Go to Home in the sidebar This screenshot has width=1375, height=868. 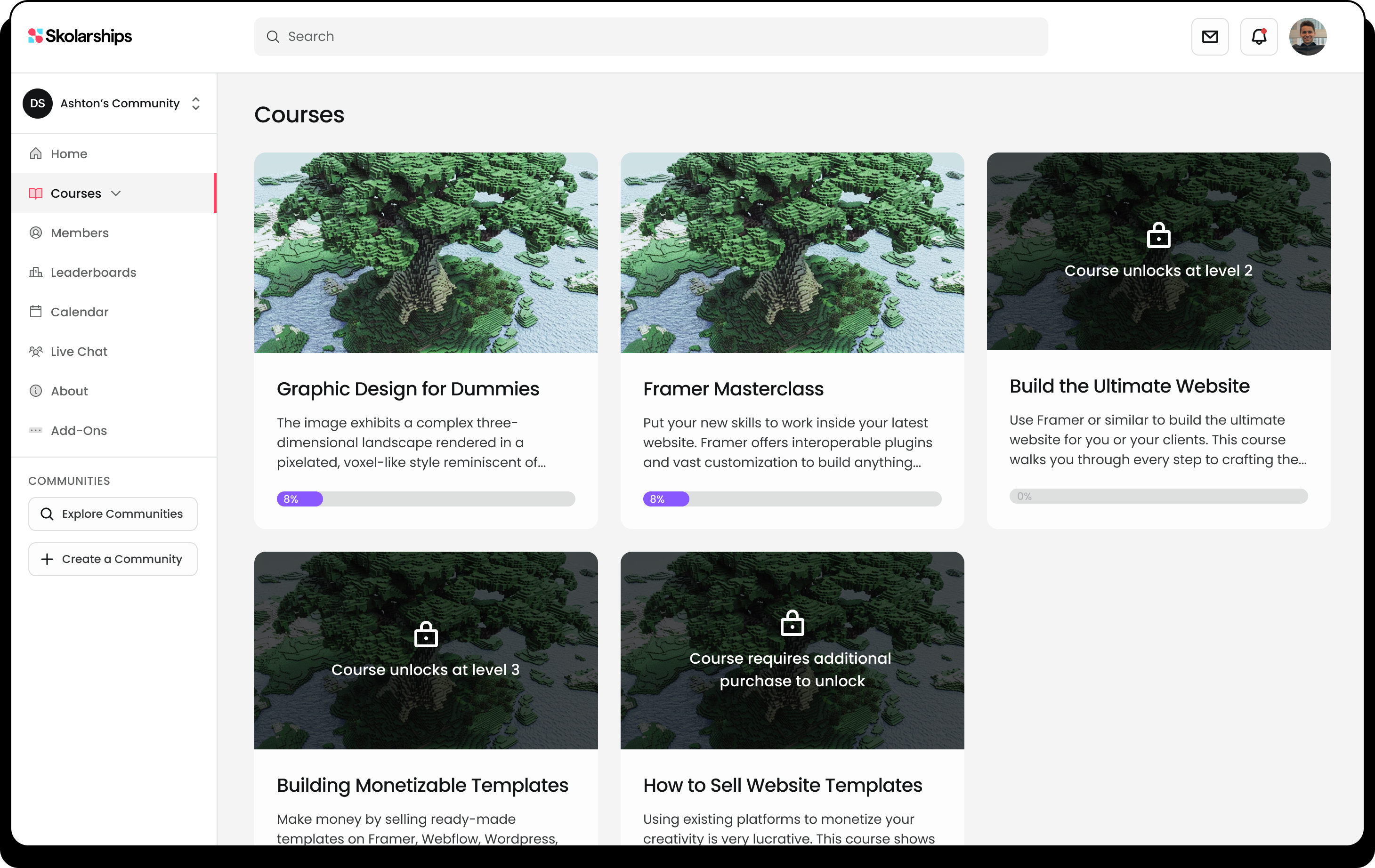click(x=113, y=153)
